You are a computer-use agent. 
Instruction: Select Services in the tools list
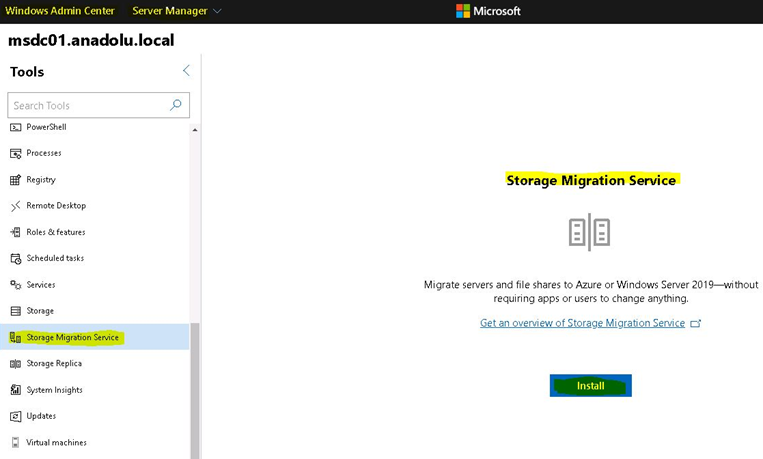[41, 285]
